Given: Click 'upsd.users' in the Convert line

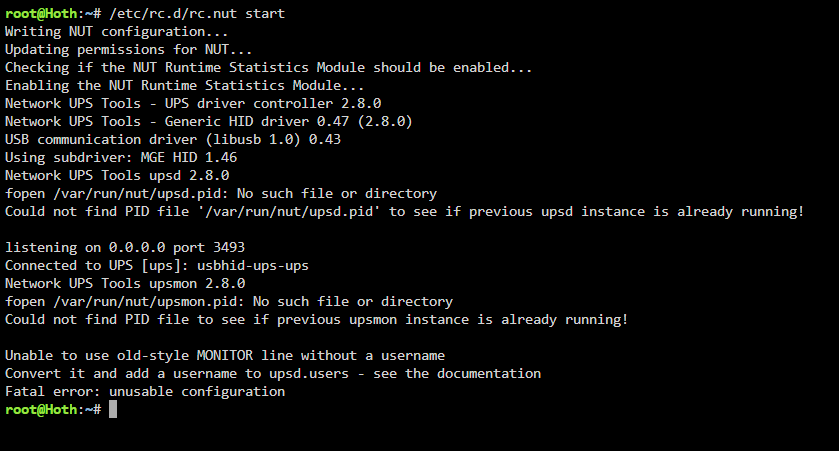Looking at the screenshot, I should tap(309, 373).
